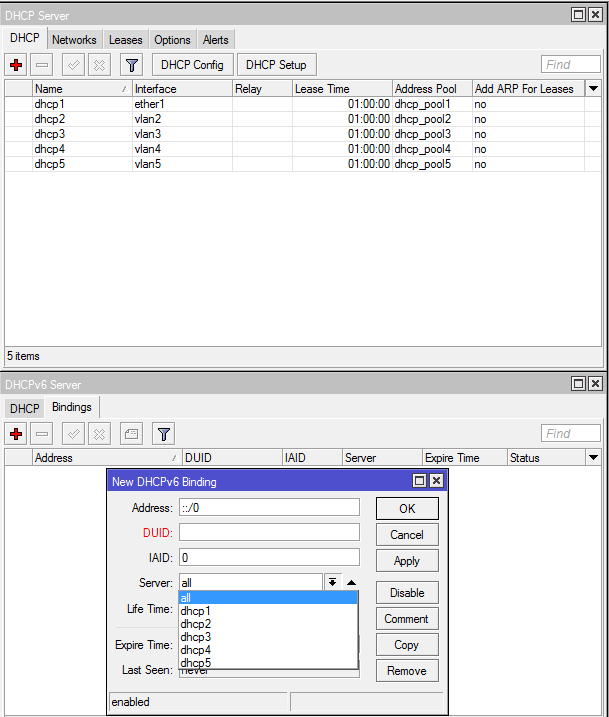Remove binding with minus icon in DHCPv6 Server

[x=42, y=433]
